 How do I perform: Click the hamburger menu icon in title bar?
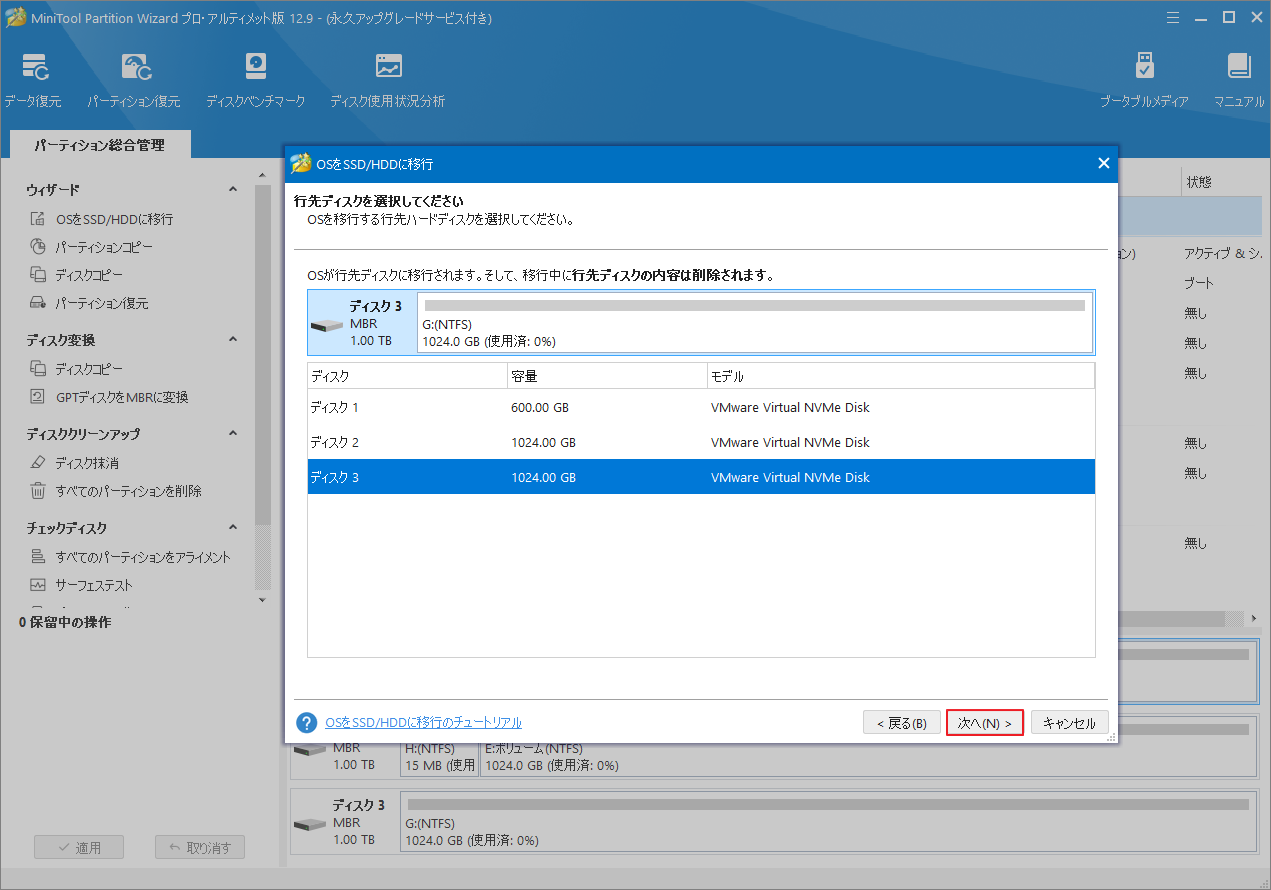[1174, 17]
